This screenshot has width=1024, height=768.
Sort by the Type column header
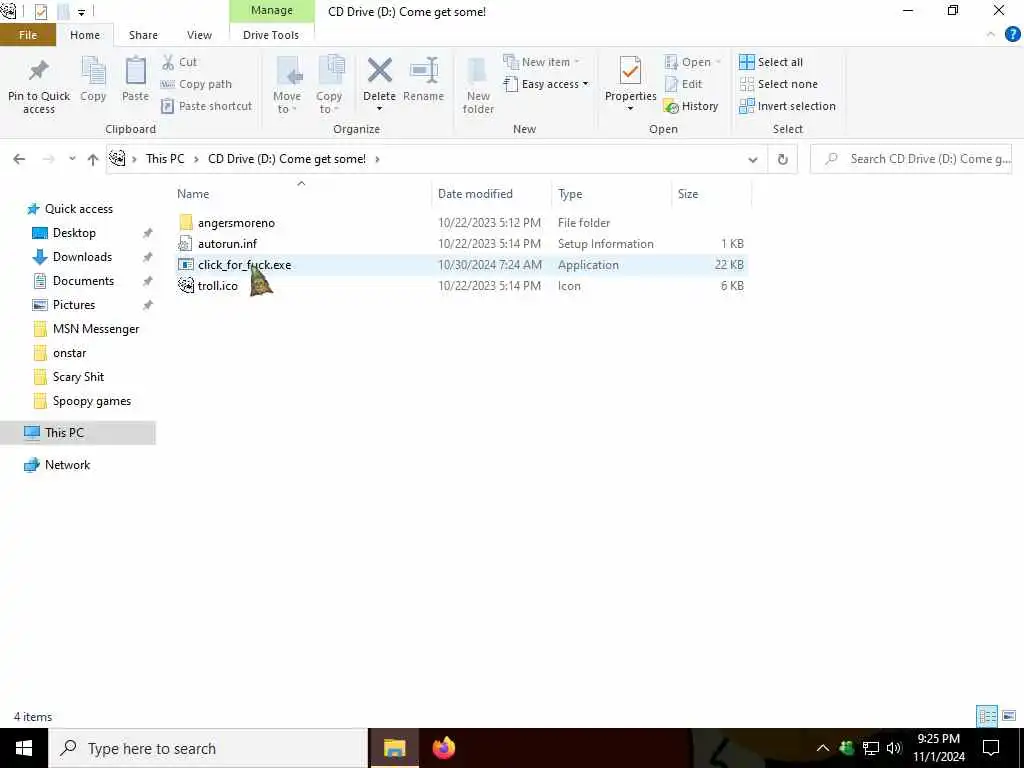pyautogui.click(x=570, y=194)
